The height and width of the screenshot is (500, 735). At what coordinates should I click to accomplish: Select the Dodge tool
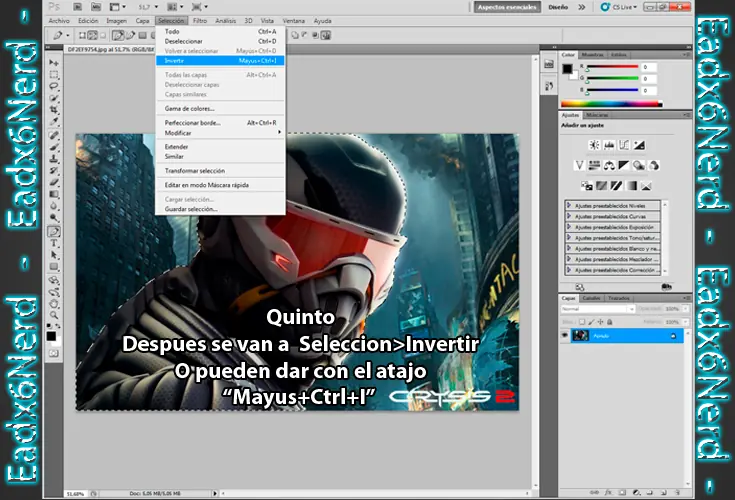coord(54,217)
